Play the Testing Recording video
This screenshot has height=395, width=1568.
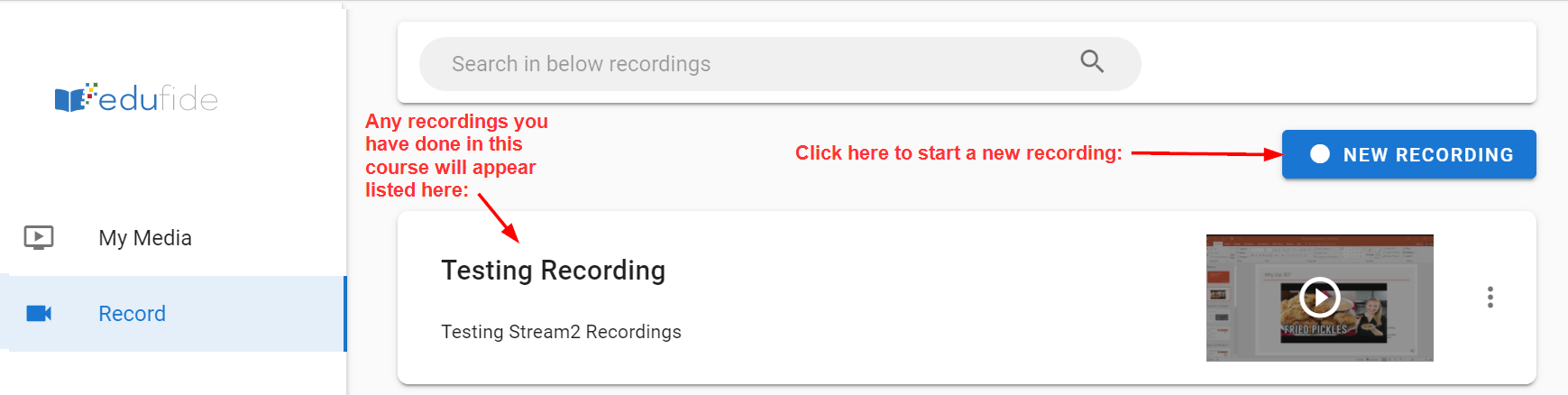pyautogui.click(x=1319, y=297)
